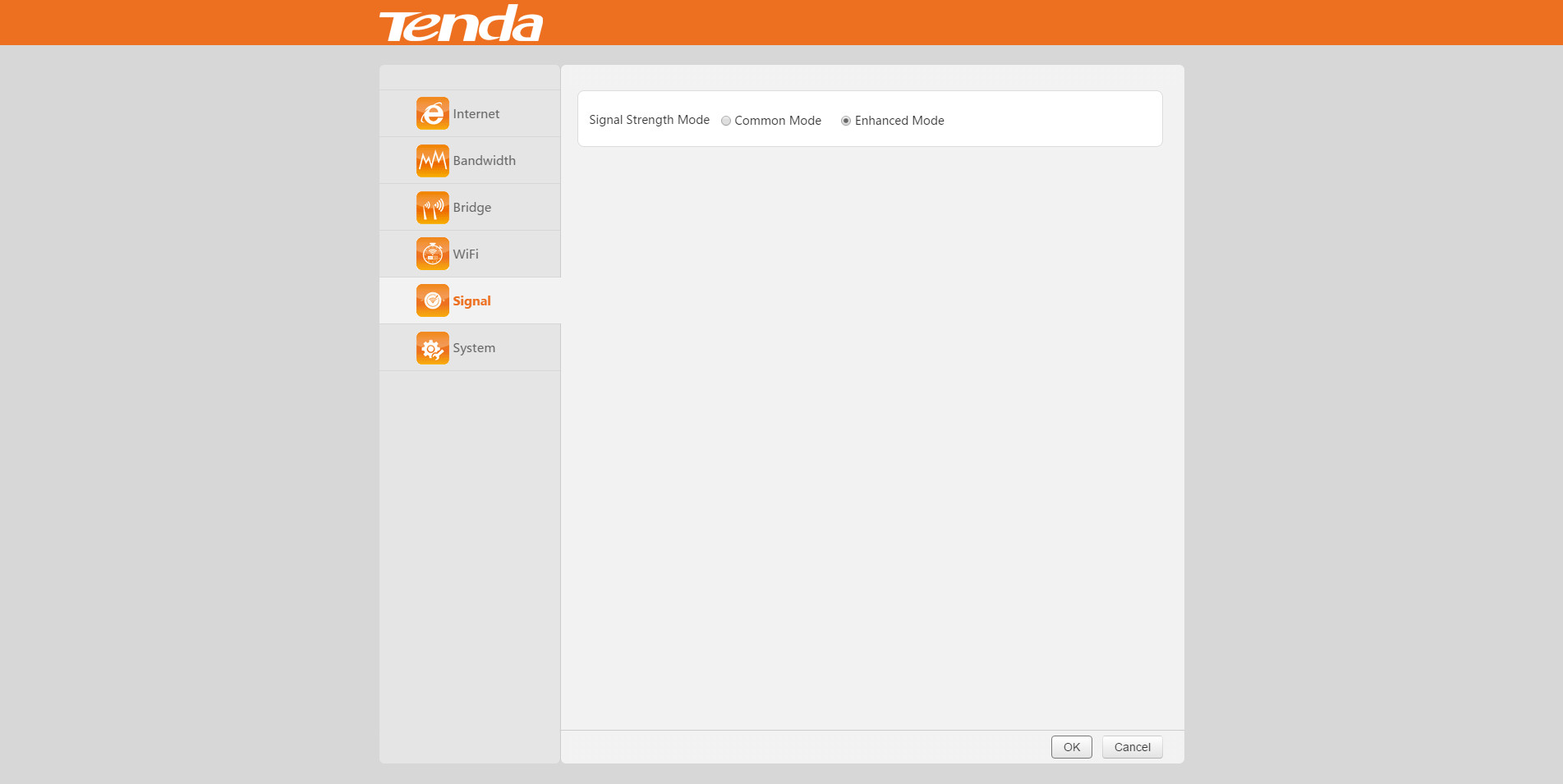This screenshot has width=1563, height=784.
Task: Click the System gear icon
Action: 433,347
